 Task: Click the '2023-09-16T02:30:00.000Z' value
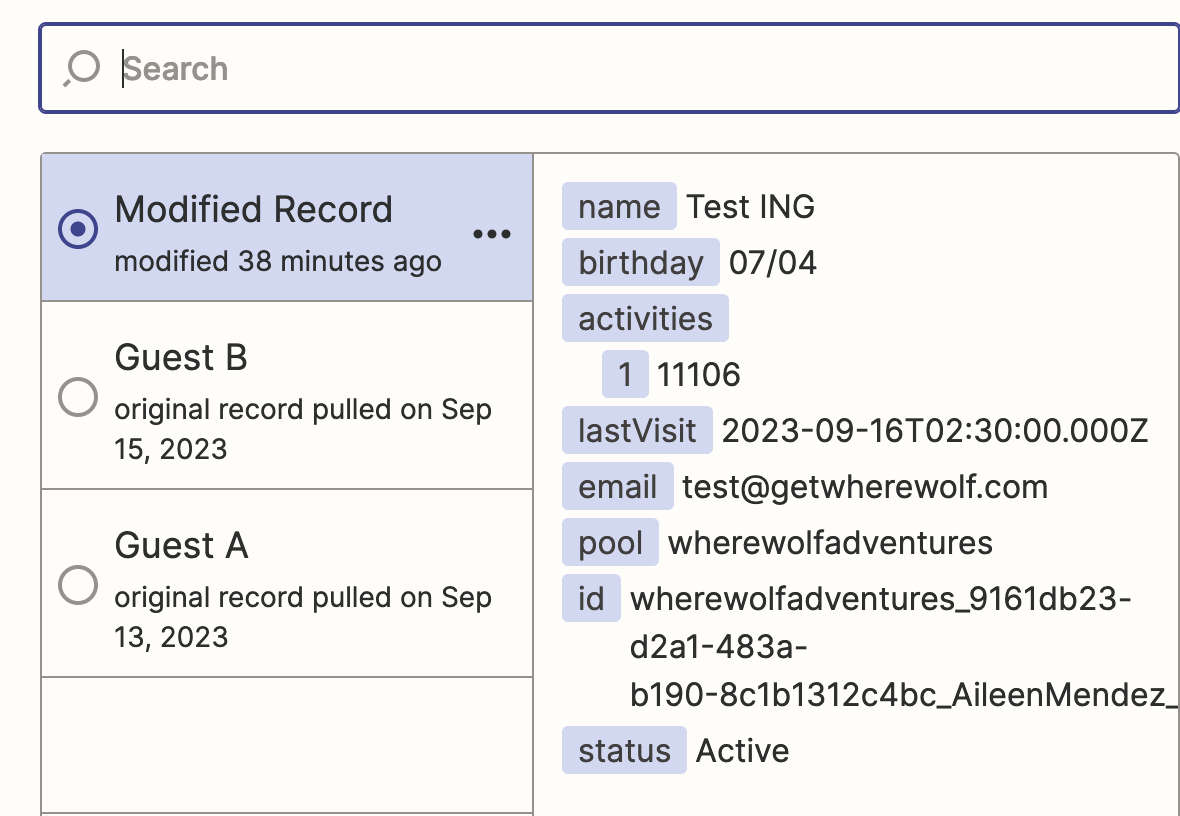[935, 431]
